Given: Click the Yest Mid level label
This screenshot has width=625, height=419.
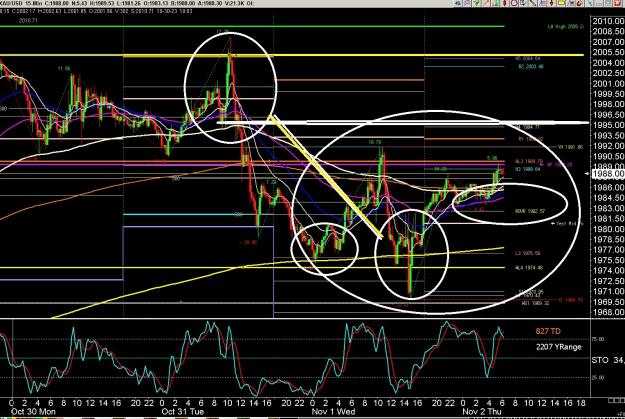Looking at the screenshot, I should click(569, 224).
